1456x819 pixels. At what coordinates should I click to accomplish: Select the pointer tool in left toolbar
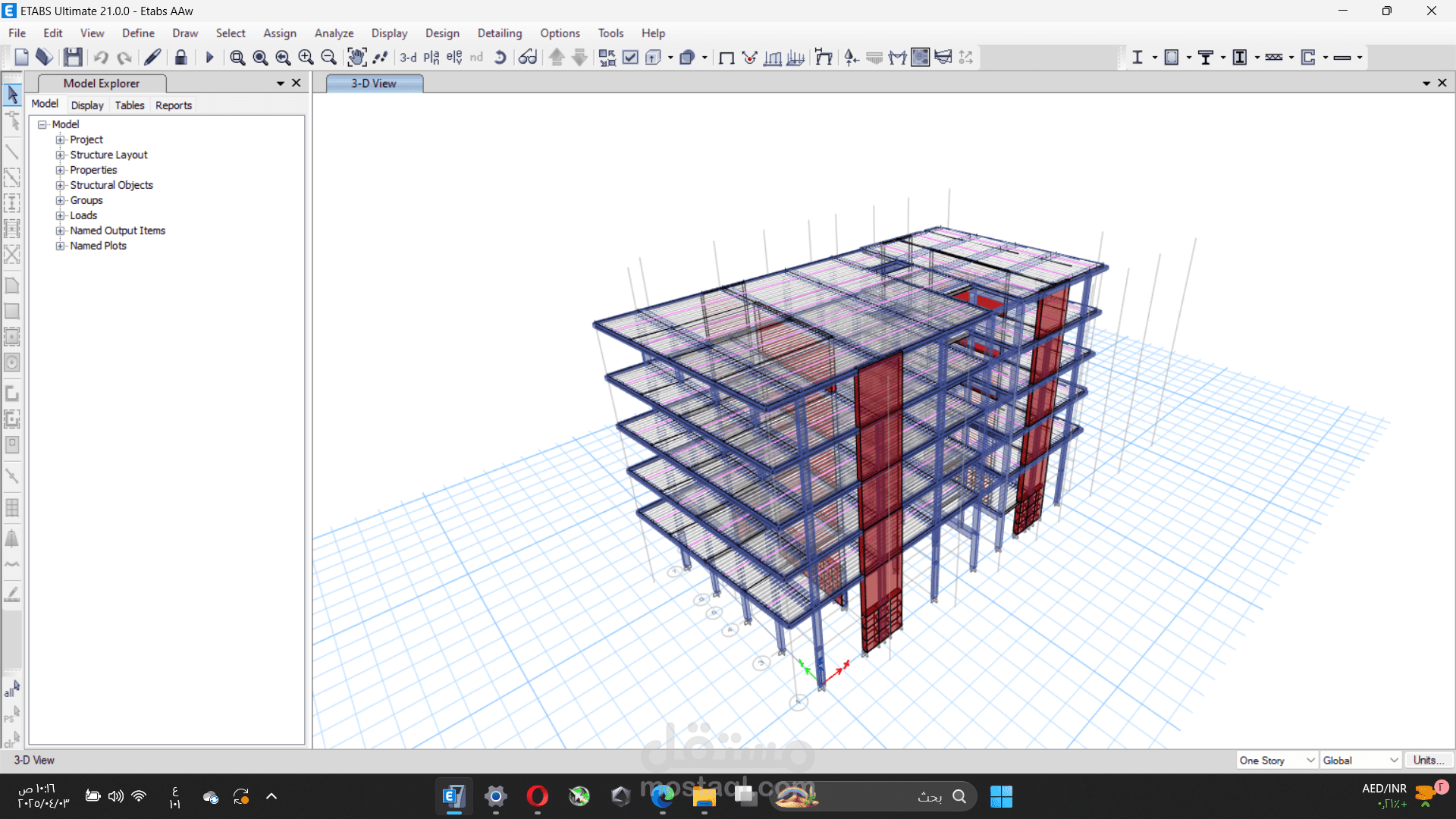click(x=12, y=95)
